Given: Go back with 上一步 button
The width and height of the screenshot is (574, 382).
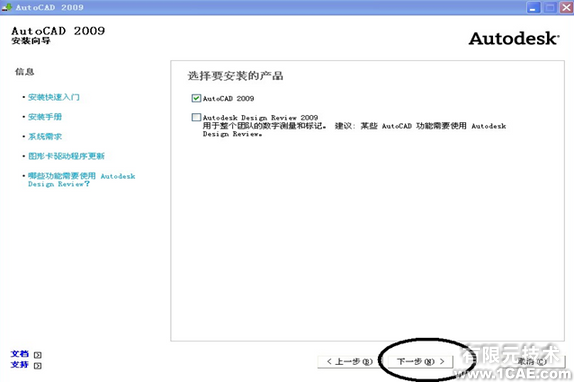Looking at the screenshot, I should [348, 362].
